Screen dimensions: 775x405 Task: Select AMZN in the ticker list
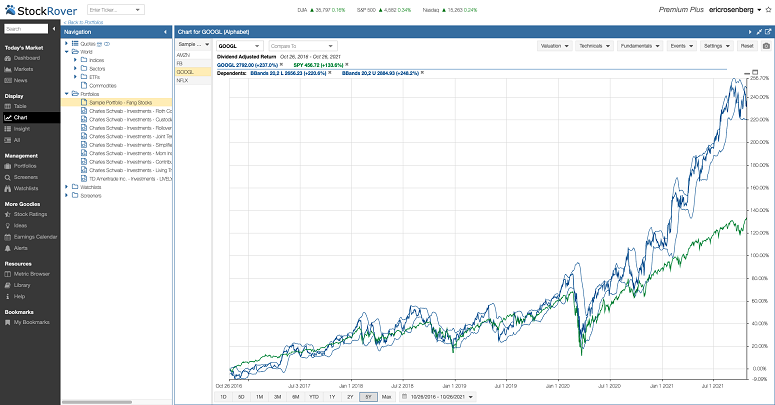click(193, 55)
